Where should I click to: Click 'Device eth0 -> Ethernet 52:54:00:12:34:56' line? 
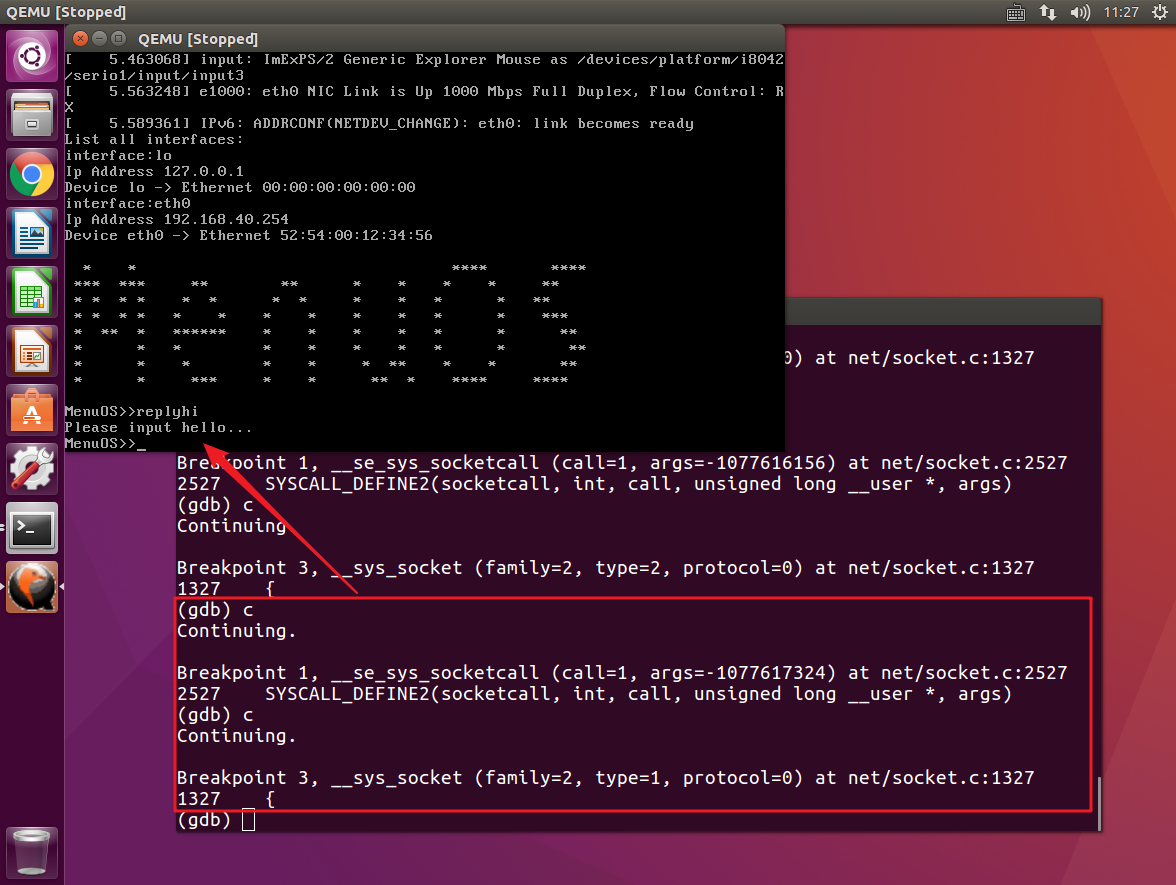pos(248,236)
